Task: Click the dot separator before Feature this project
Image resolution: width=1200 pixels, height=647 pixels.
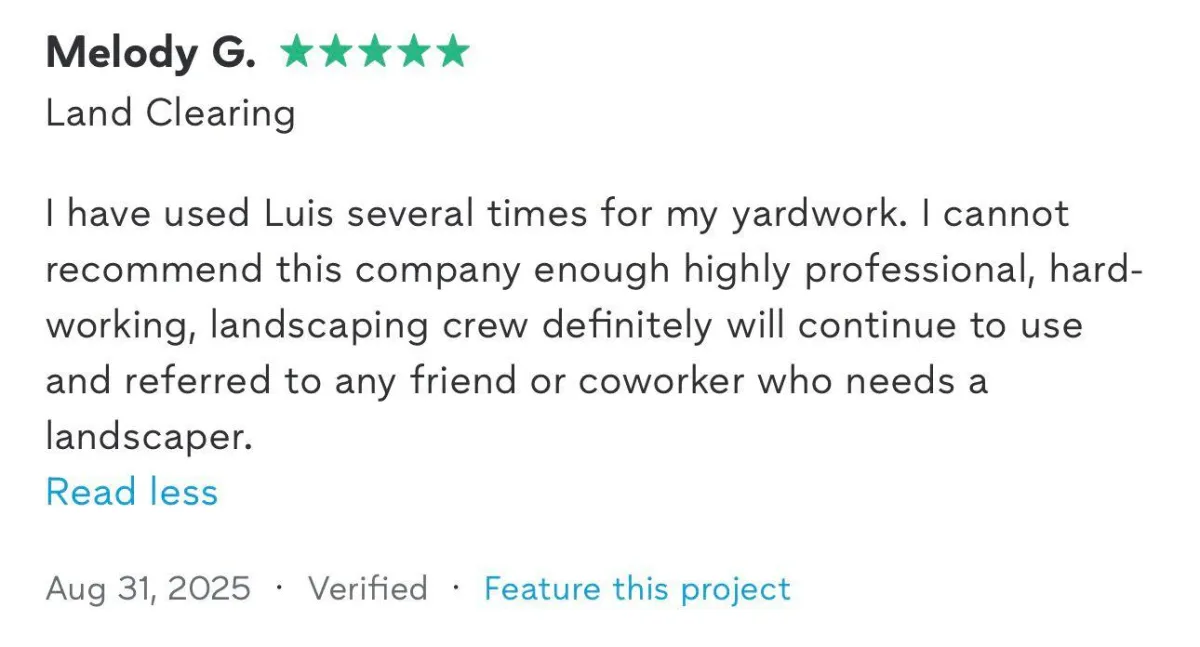Action: point(456,586)
